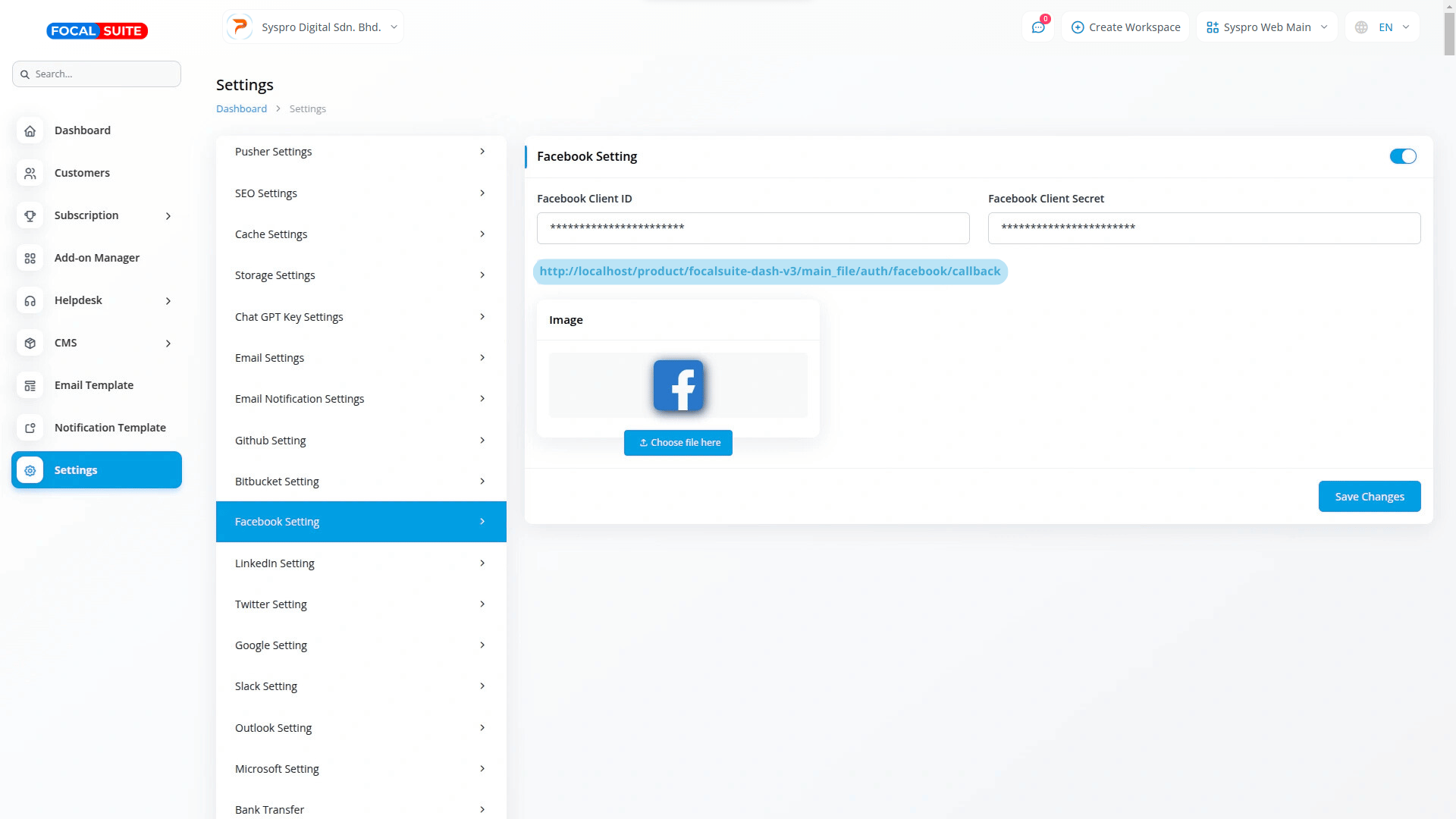
Task: Click the Dashboard home icon in sidebar
Action: point(30,130)
